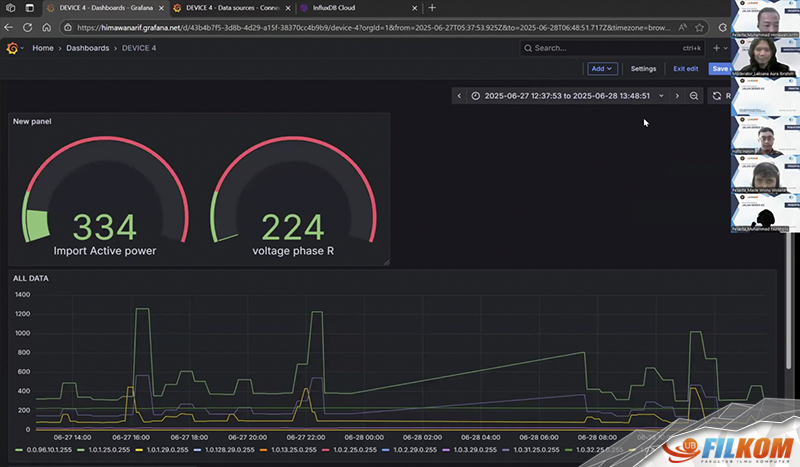800x467 pixels.
Task: Zoom out time range magnifier
Action: point(694,96)
